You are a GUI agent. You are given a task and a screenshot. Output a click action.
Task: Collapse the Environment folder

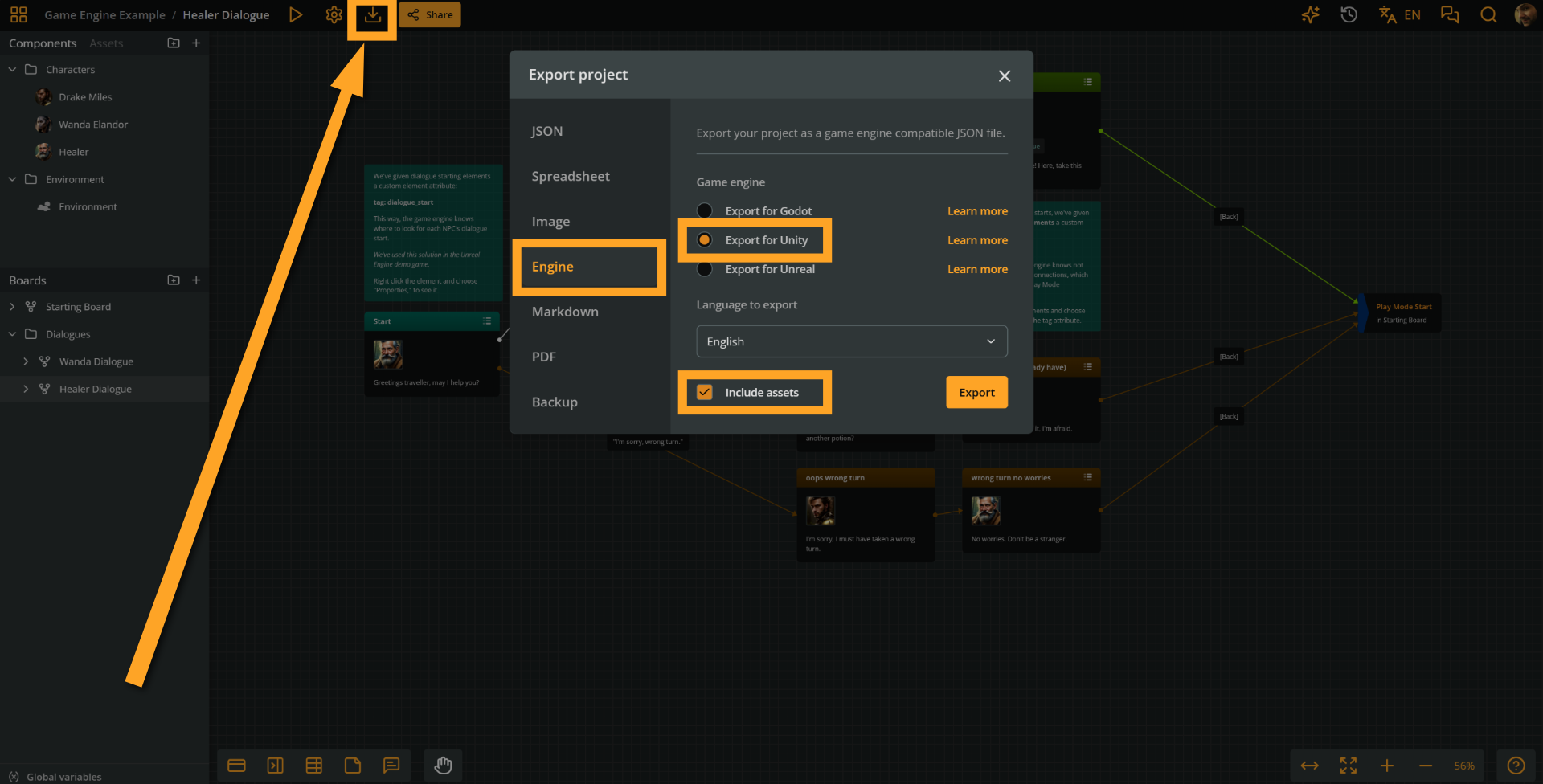click(12, 179)
